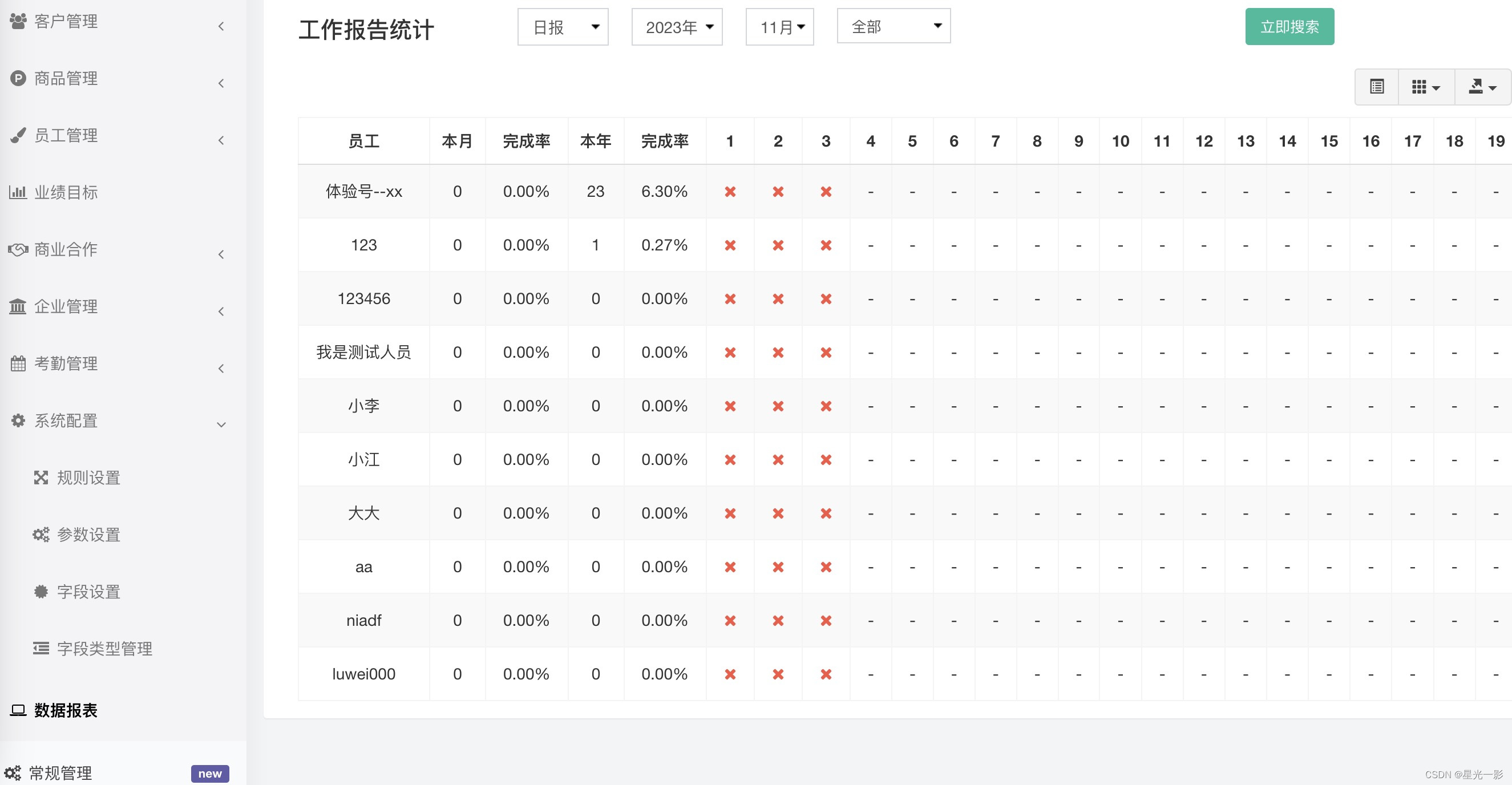This screenshot has width=1512, height=785.
Task: Open the export data icon dropdown
Action: coord(1482,87)
